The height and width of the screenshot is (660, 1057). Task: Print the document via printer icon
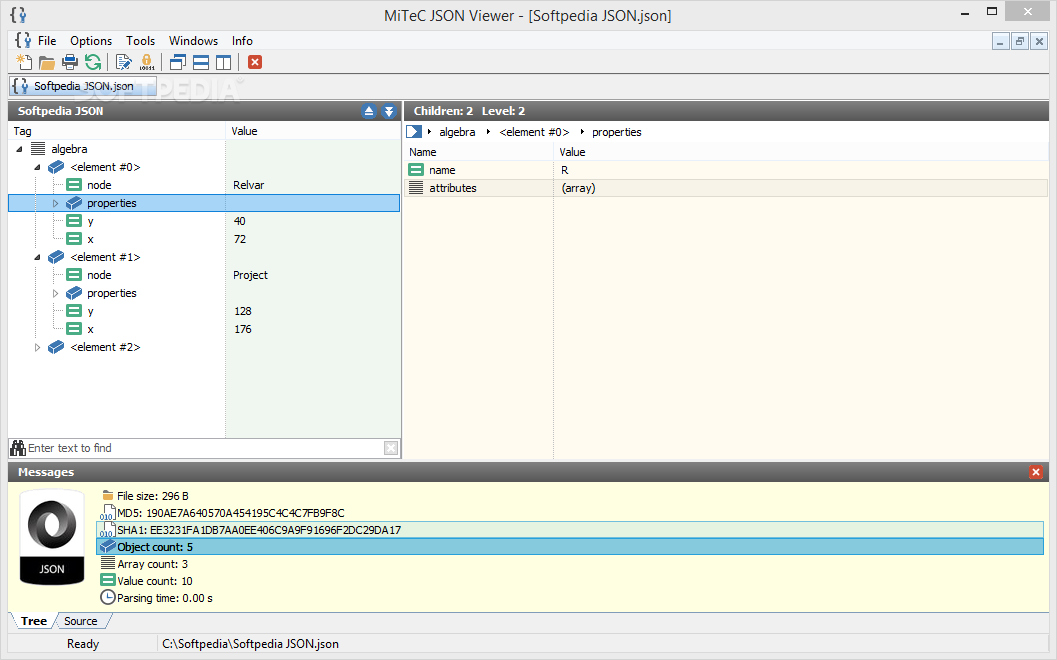coord(69,63)
